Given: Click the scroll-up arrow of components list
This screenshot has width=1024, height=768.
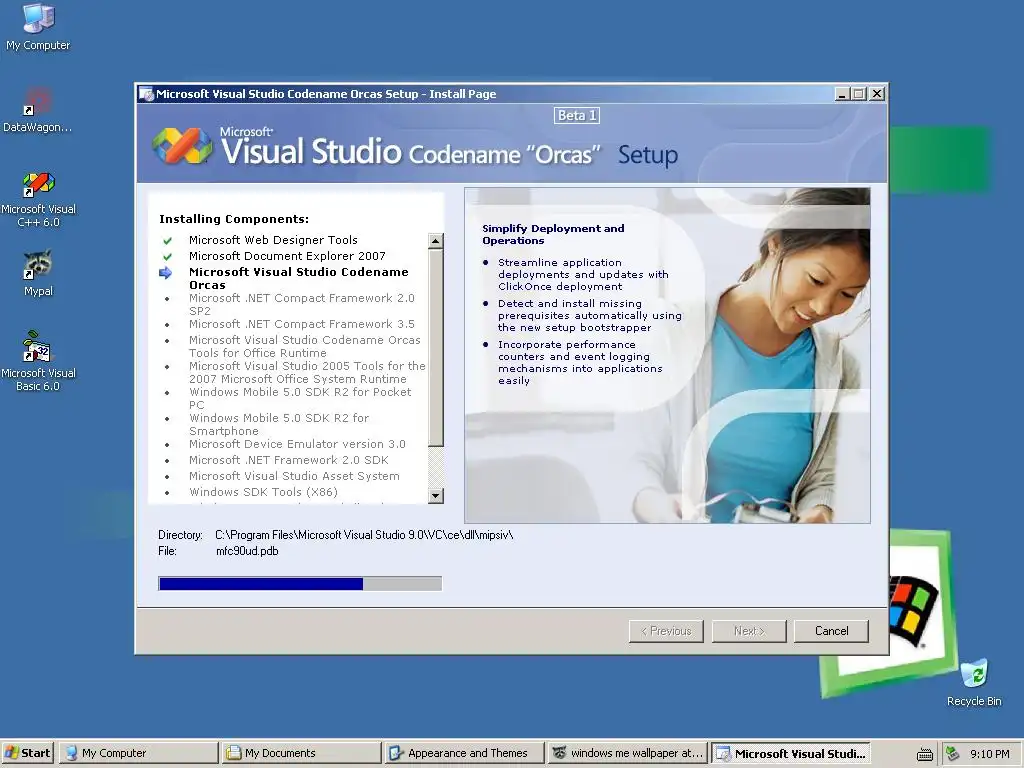Looking at the screenshot, I should [x=436, y=241].
